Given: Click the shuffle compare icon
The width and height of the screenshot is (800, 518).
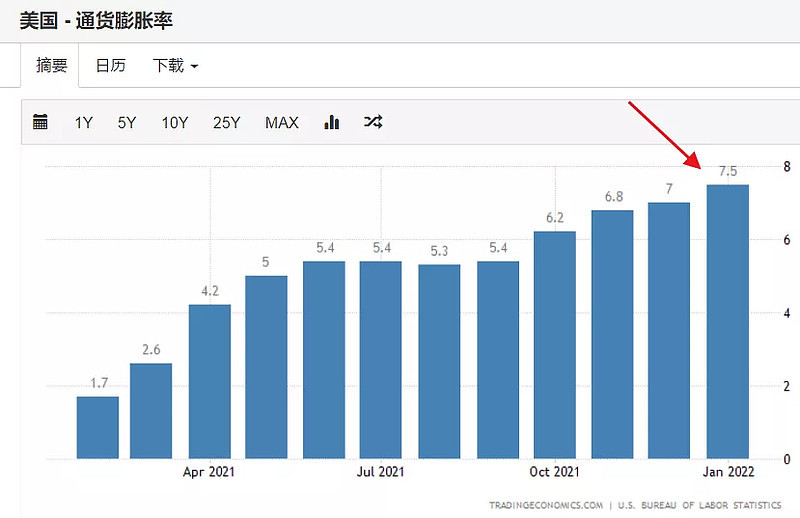Looking at the screenshot, I should tap(373, 122).
